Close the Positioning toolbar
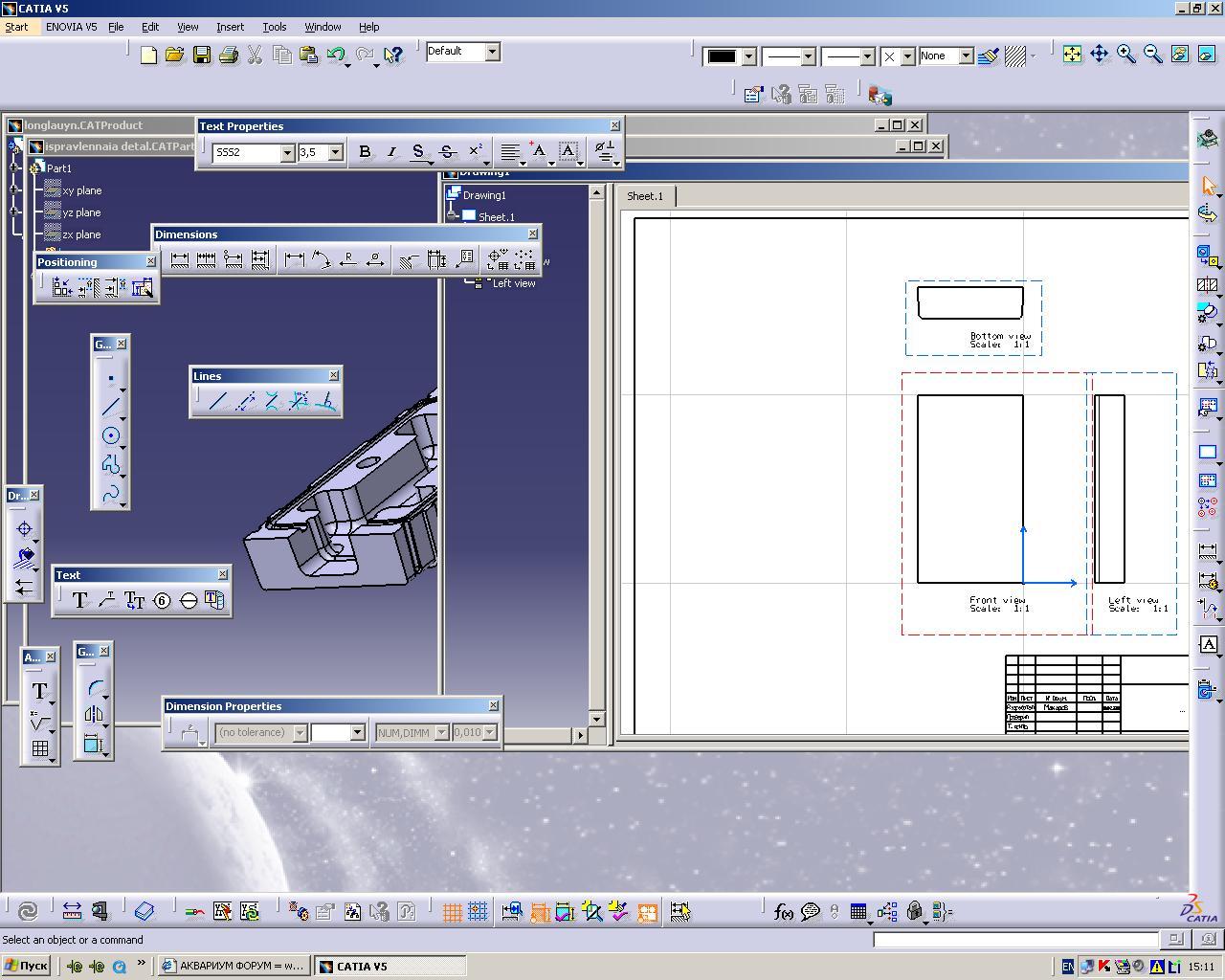This screenshot has height=980, width=1225. tap(150, 261)
